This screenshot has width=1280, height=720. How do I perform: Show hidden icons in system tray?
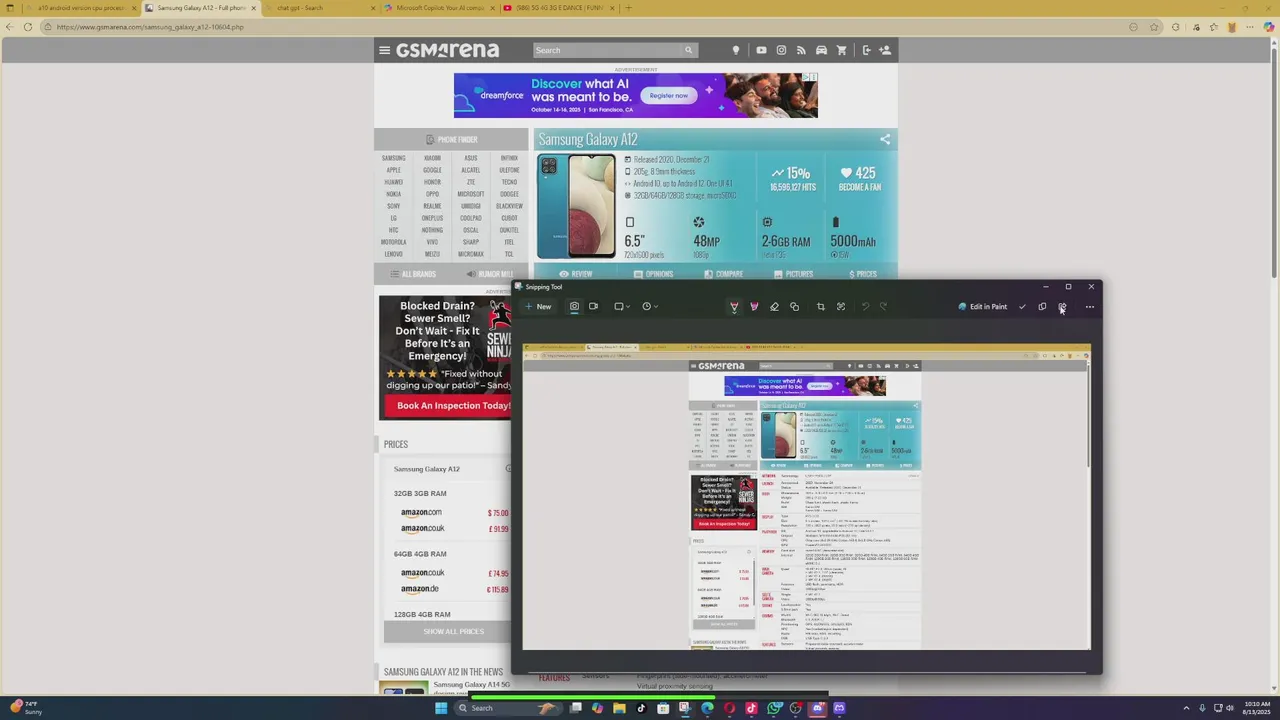1186,708
